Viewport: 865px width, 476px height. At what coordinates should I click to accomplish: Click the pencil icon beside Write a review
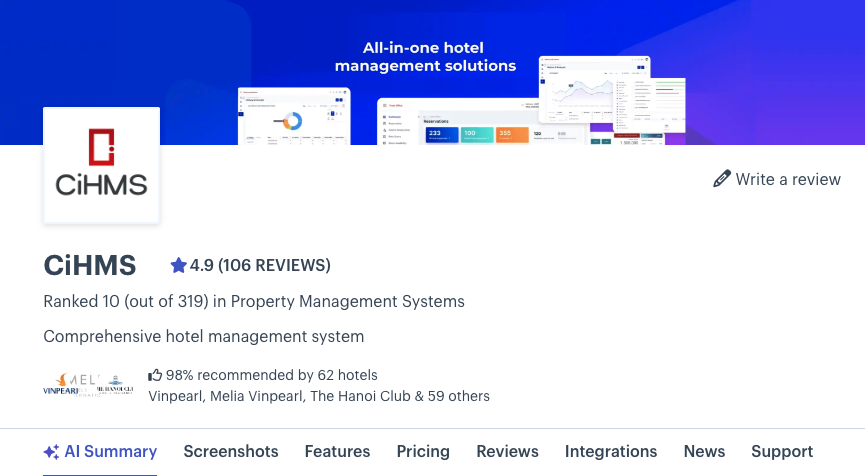(x=722, y=179)
